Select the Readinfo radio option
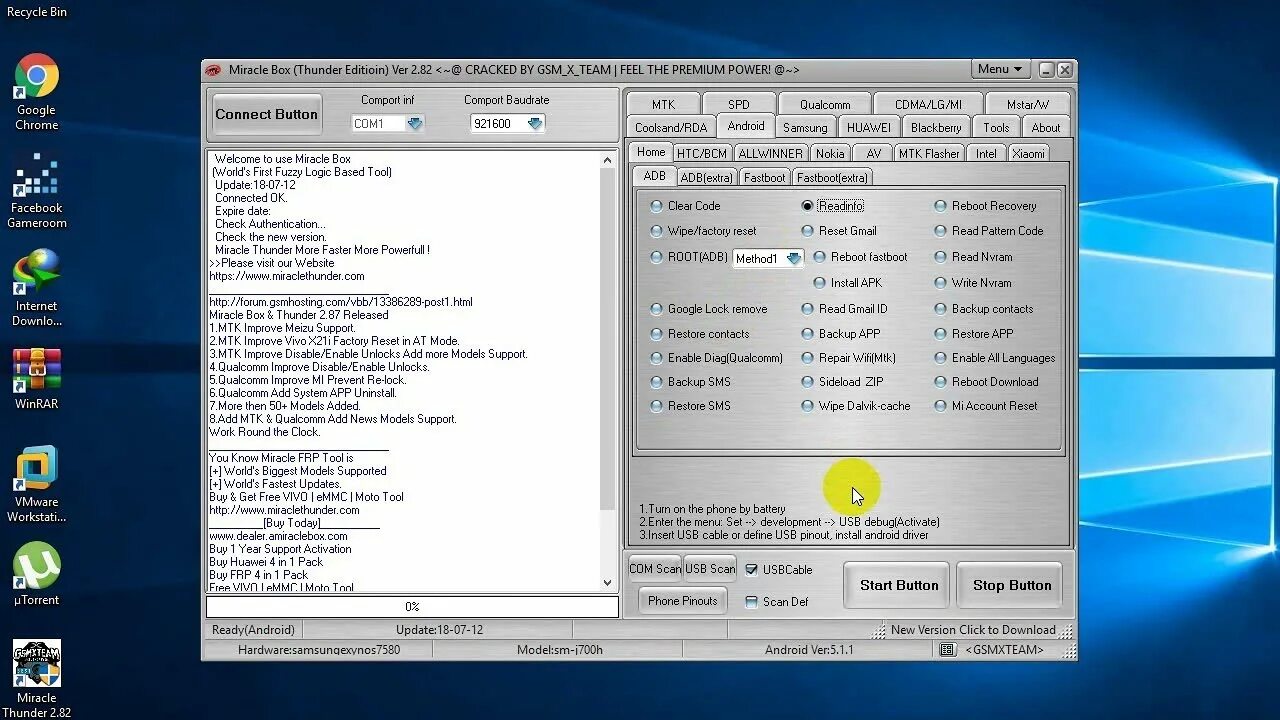The height and width of the screenshot is (720, 1280). 833,206
